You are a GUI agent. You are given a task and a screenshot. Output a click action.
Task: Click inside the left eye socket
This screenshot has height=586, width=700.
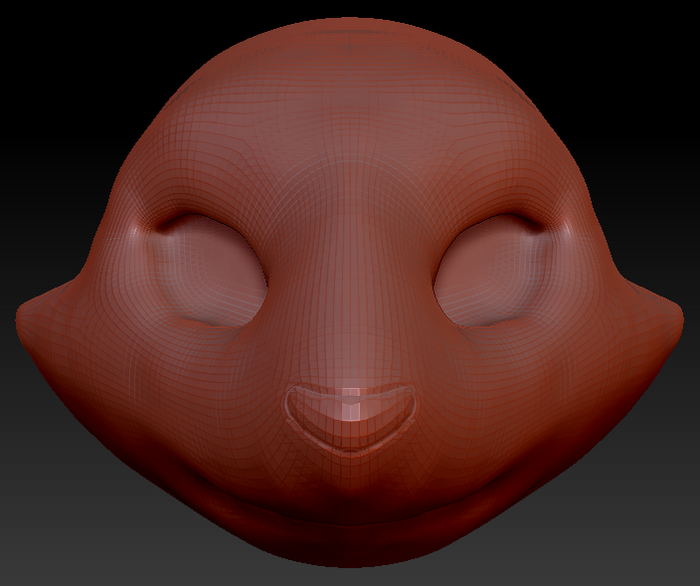[x=210, y=270]
